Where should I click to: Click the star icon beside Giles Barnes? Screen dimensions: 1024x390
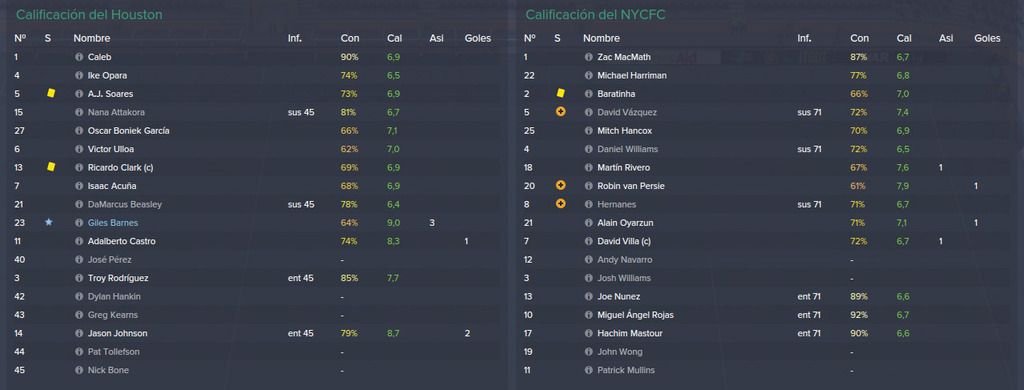48,223
